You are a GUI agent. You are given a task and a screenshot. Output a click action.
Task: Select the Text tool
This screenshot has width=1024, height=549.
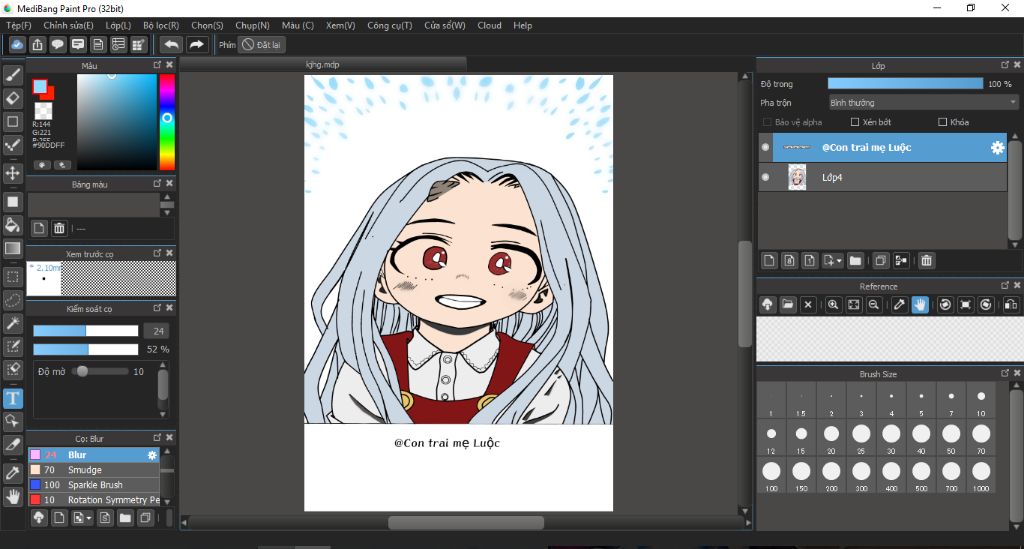(x=12, y=398)
